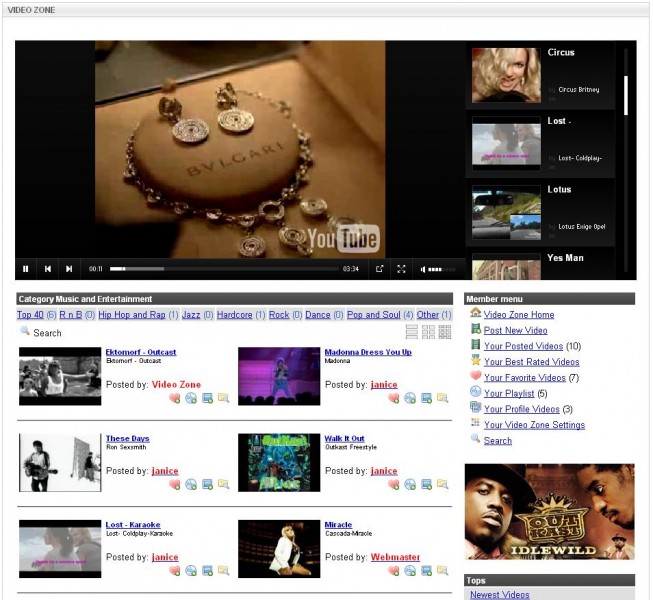The height and width of the screenshot is (600, 653).
Task: Play the Lost thumbnail in playlist
Action: point(506,144)
